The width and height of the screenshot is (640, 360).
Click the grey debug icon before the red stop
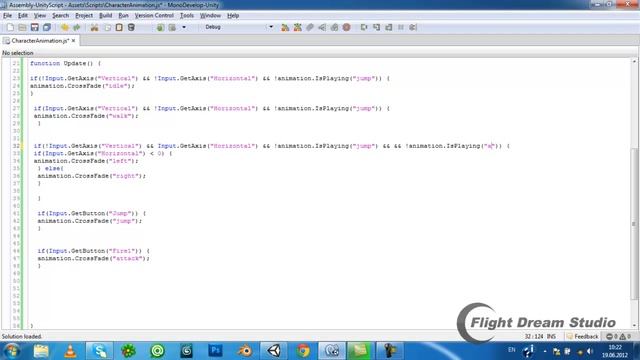[x=334, y=27]
